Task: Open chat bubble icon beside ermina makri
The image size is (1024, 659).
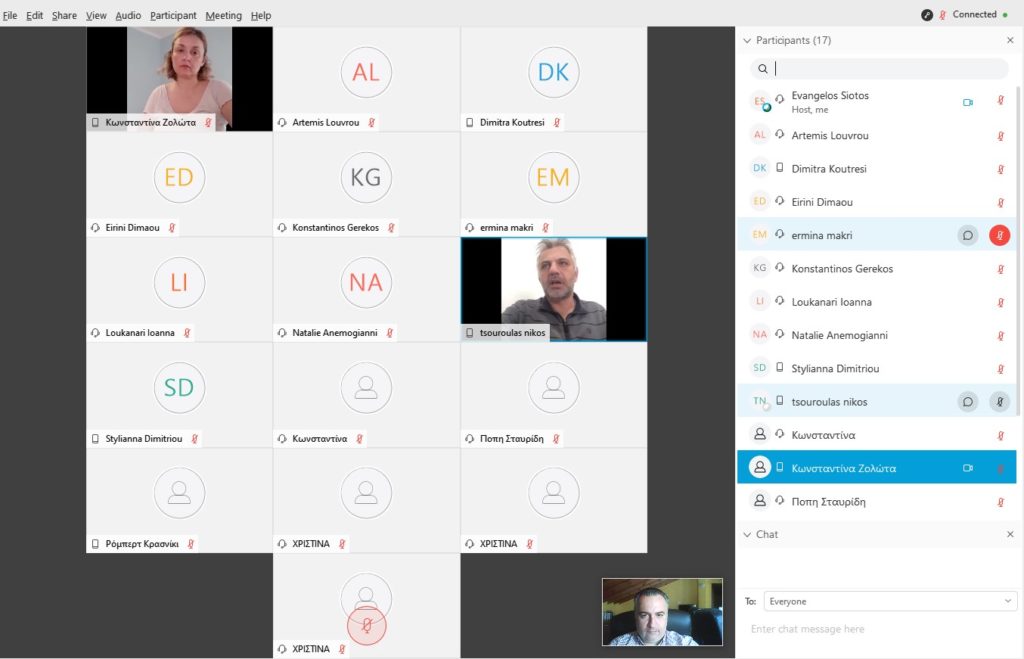Action: coord(968,235)
